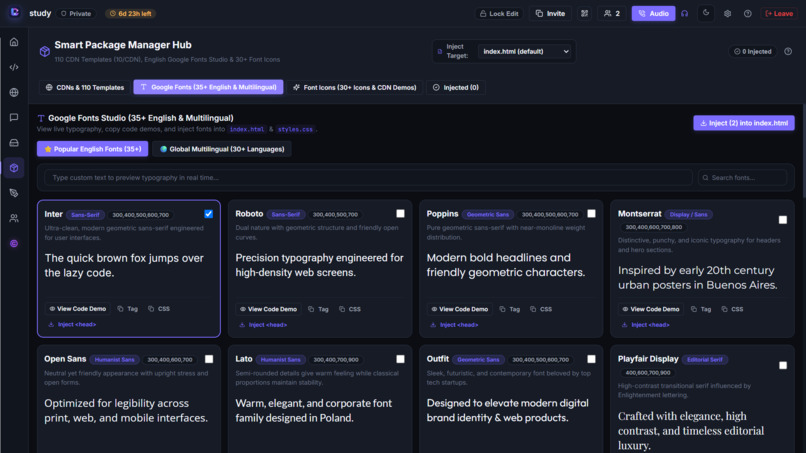Screen dimensions: 806x453
Task: Switch to Font Icons tab
Action: click(x=354, y=87)
